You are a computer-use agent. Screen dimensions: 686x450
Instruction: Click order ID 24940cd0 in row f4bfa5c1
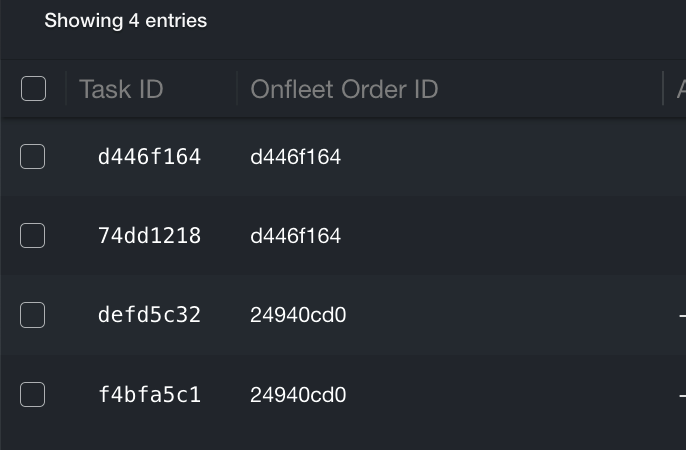click(298, 395)
